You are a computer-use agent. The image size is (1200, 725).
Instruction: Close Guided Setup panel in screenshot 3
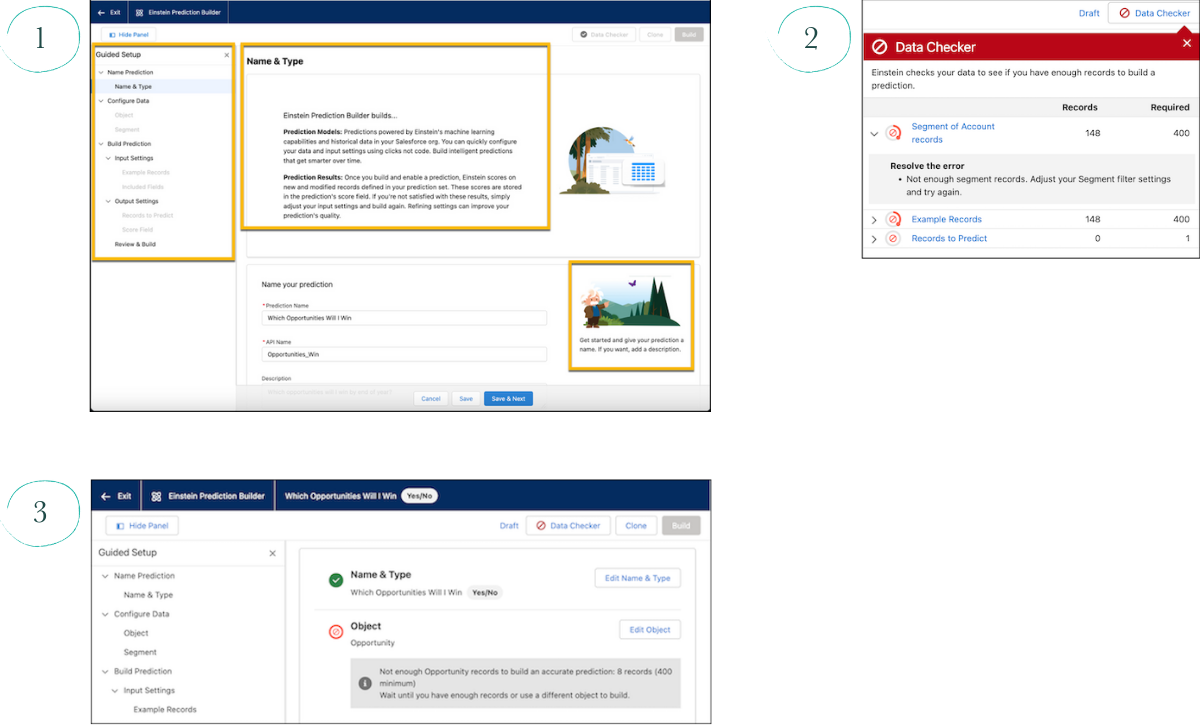click(x=273, y=553)
